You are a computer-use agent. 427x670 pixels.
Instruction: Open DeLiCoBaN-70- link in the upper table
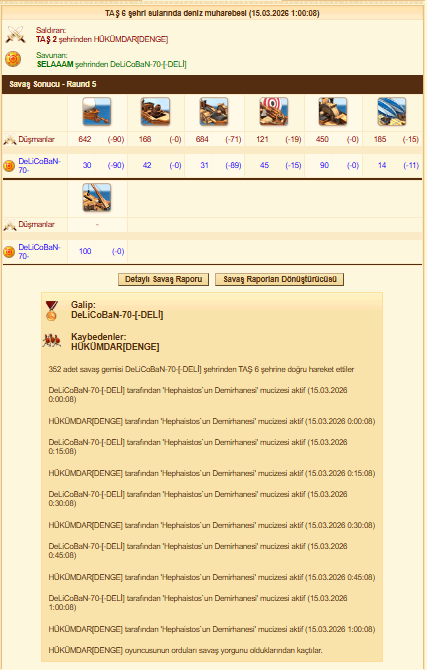[39, 165]
